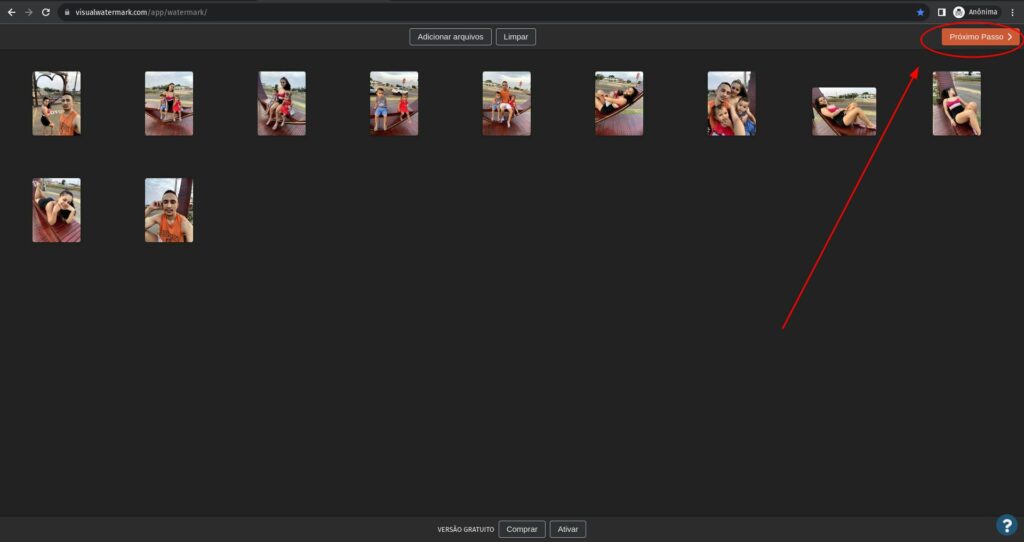Select first thumbnail in second row
1024x542 pixels.
click(57, 210)
